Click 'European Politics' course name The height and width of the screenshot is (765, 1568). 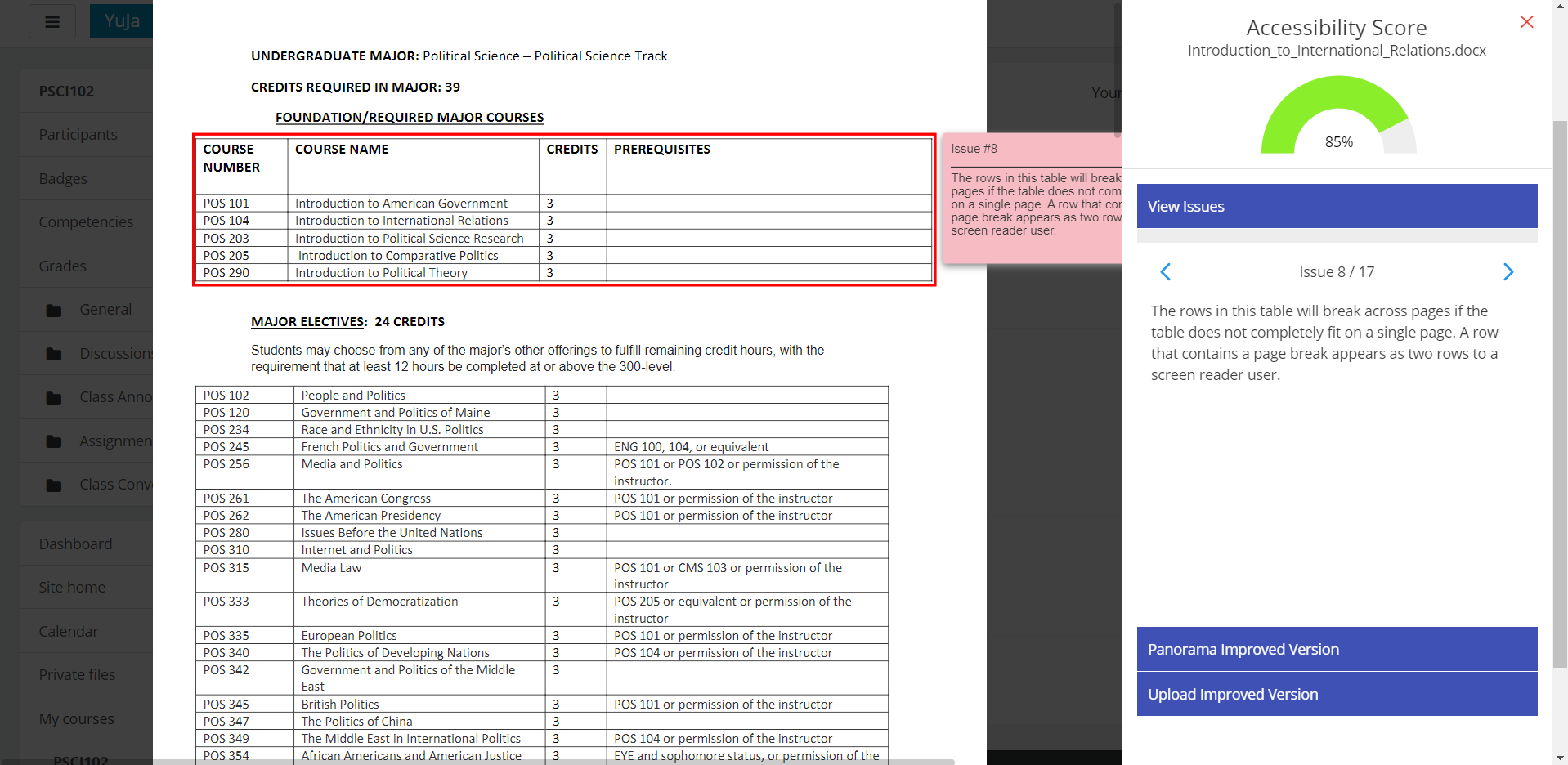349,635
